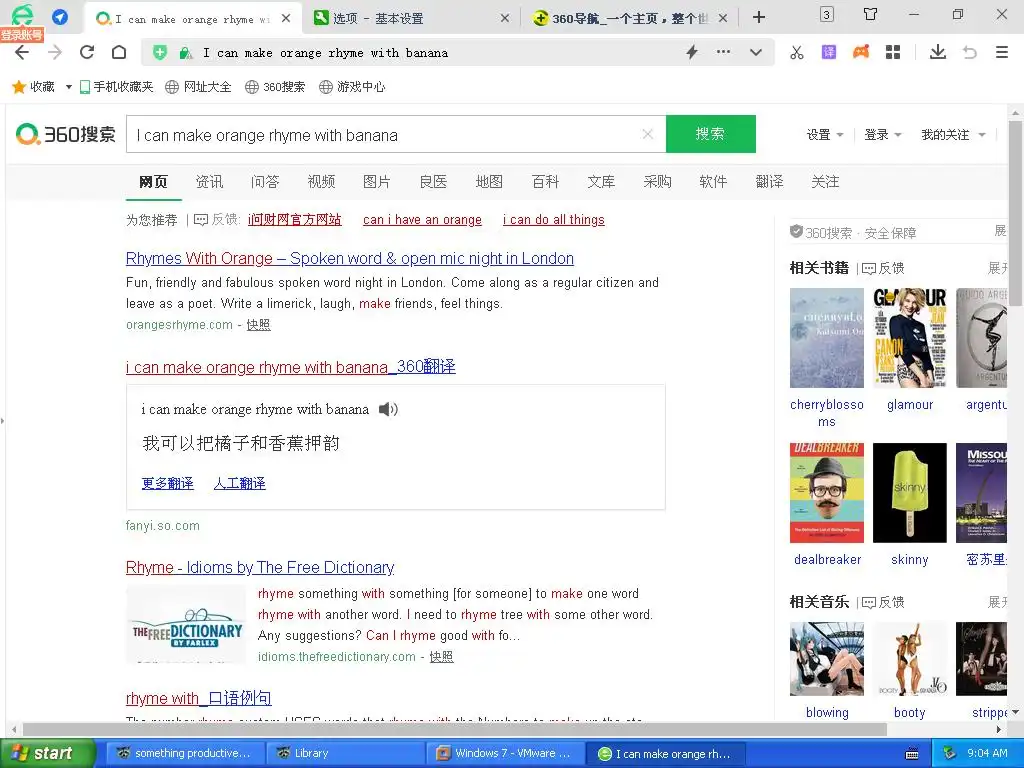
Task: Click the 人工翻译 link
Action: (240, 483)
